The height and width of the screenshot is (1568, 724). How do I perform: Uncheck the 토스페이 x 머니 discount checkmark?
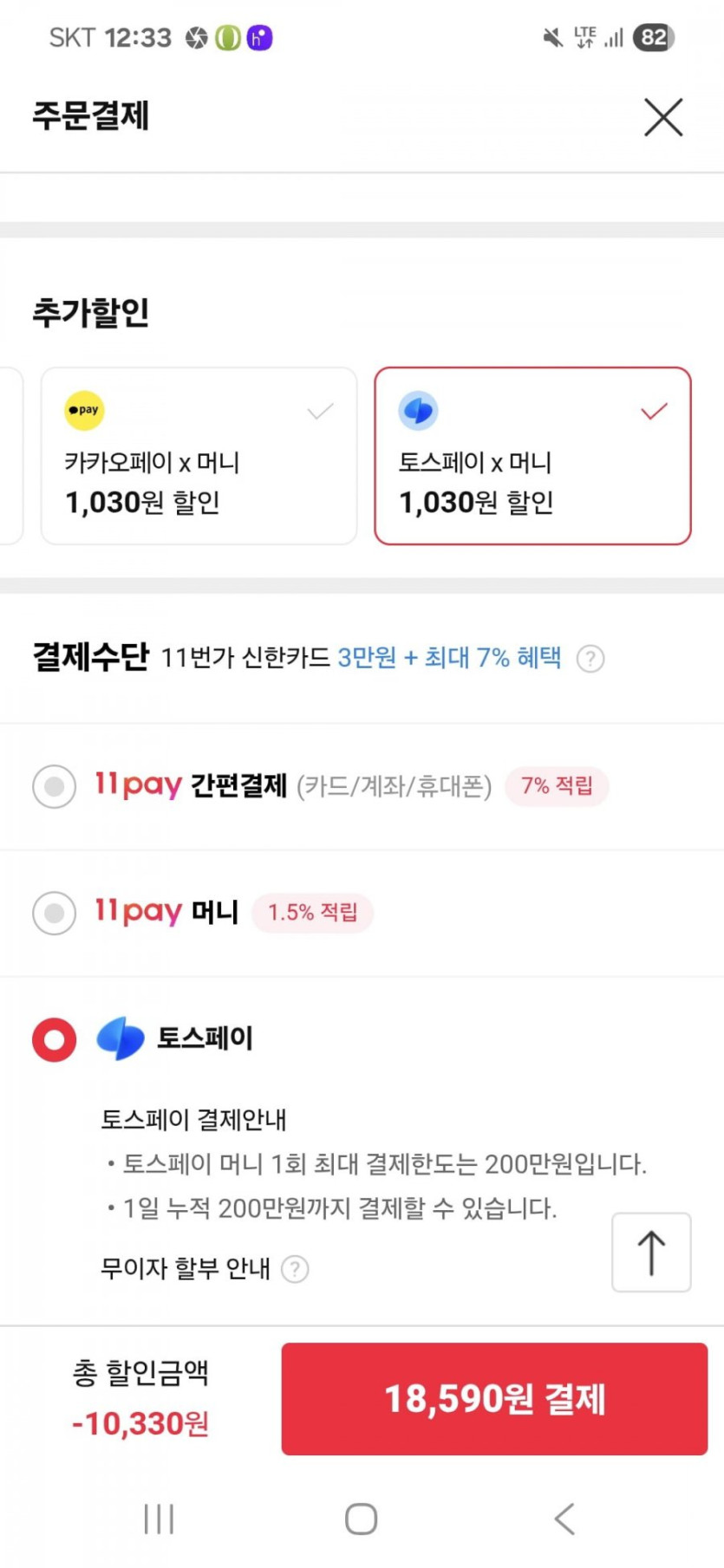pyautogui.click(x=654, y=411)
